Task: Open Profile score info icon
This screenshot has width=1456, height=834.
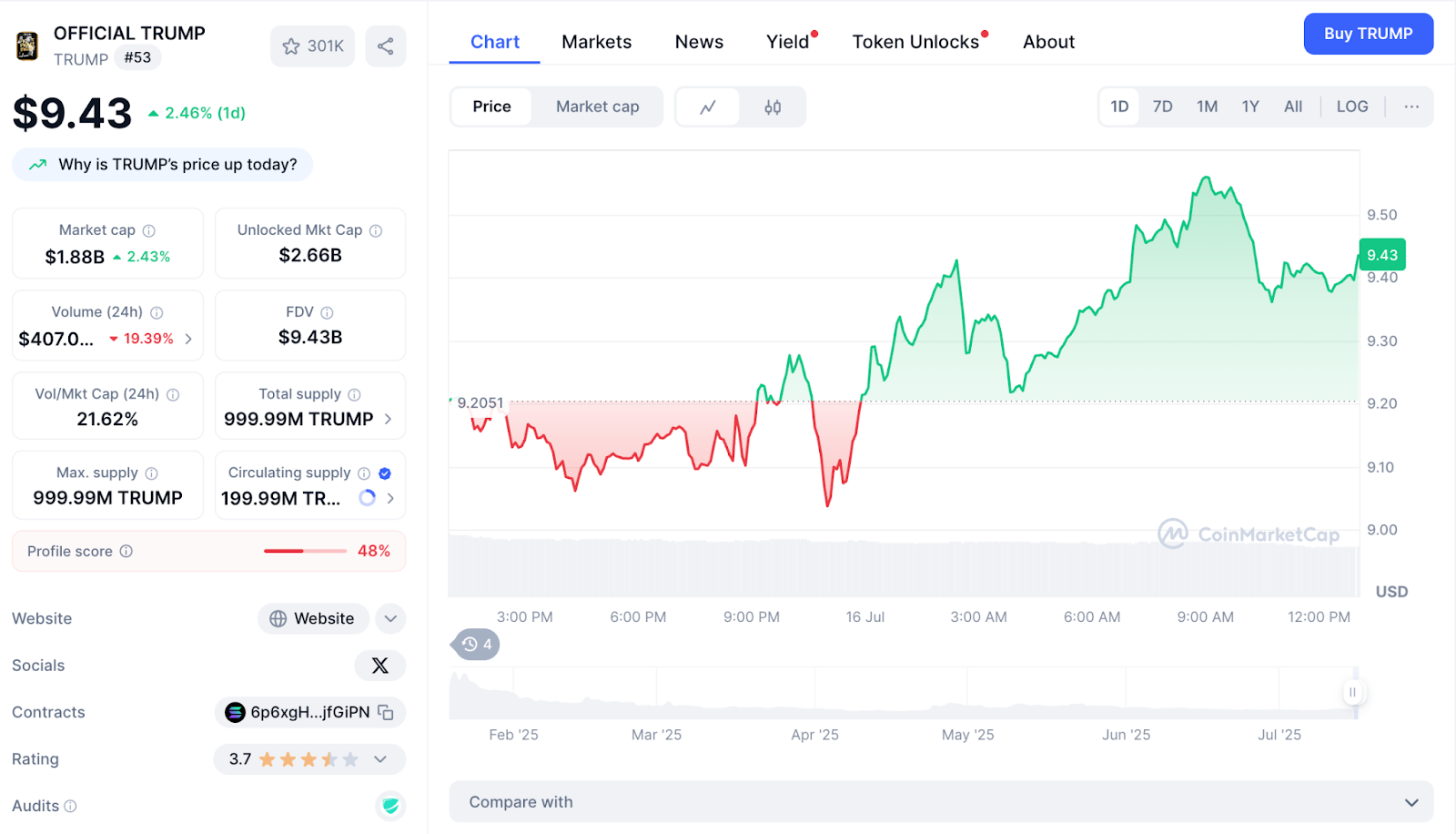Action: click(126, 551)
